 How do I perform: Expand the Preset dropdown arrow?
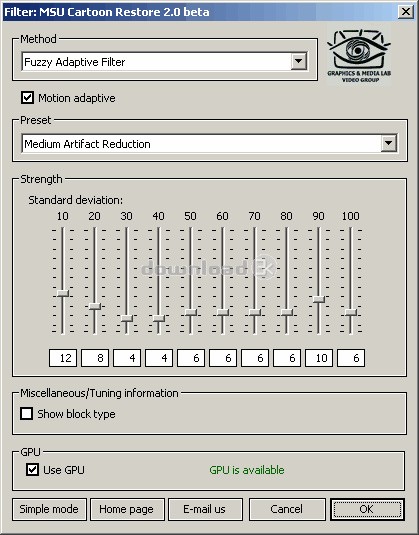point(389,143)
